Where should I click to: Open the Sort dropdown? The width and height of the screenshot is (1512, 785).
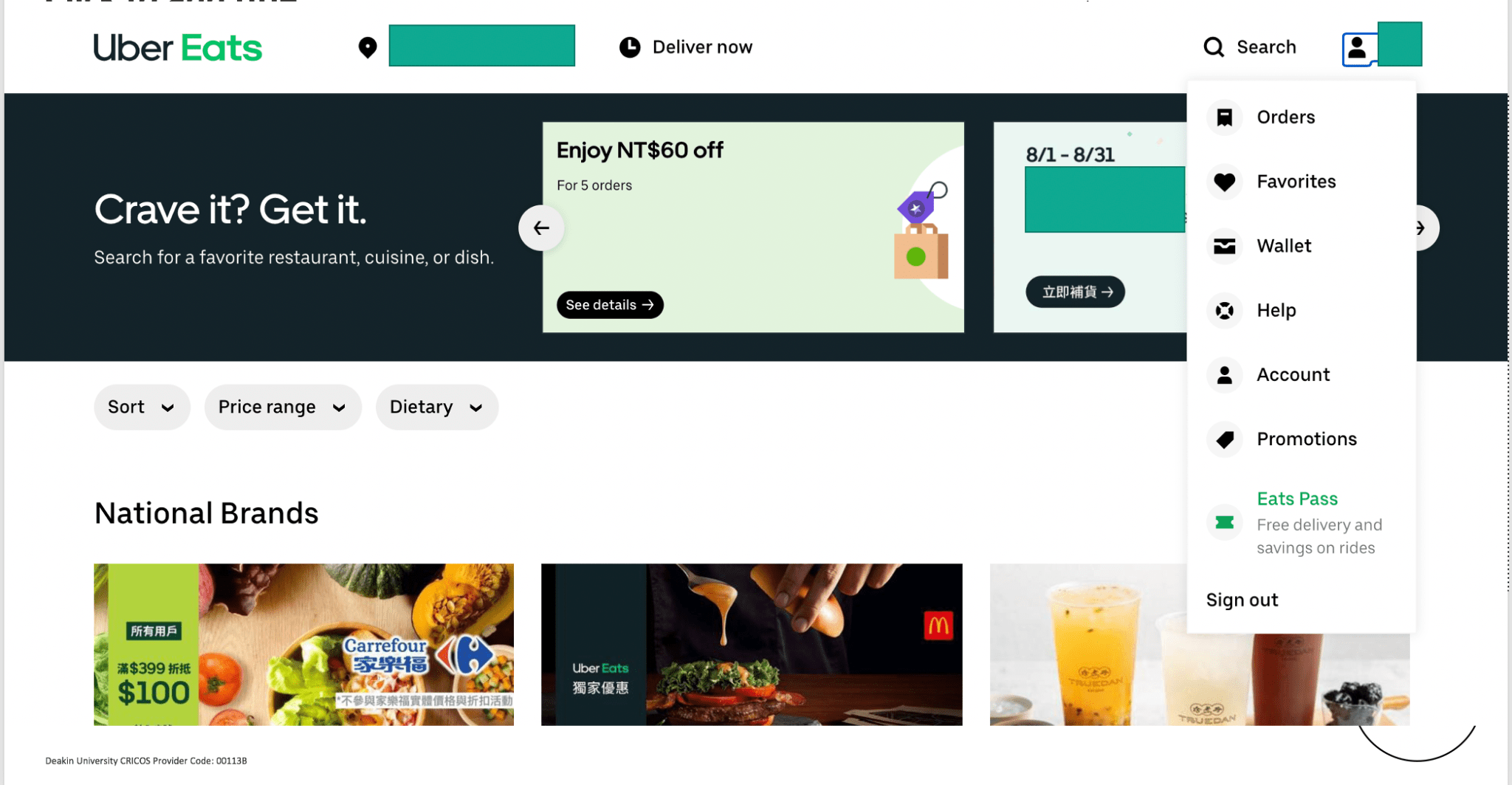(x=142, y=407)
